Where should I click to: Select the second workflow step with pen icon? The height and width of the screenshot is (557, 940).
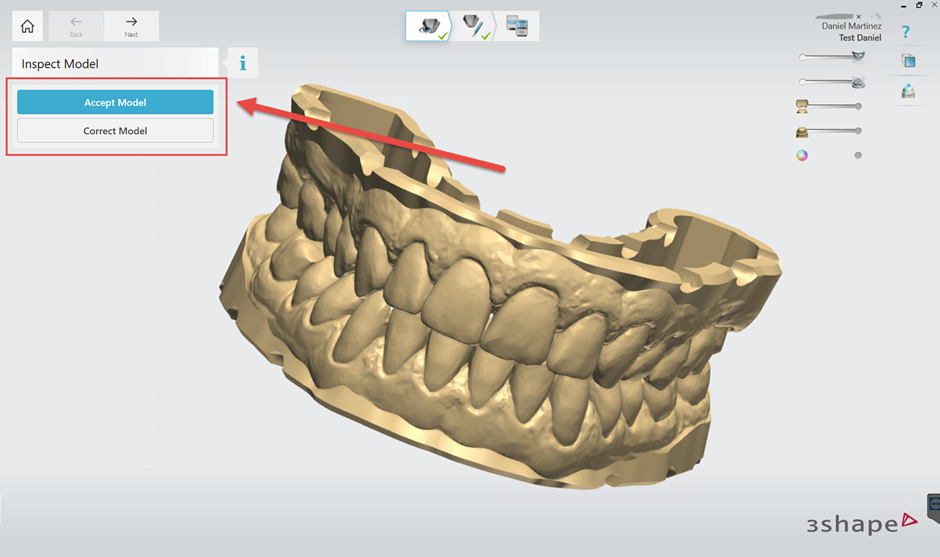tap(473, 27)
